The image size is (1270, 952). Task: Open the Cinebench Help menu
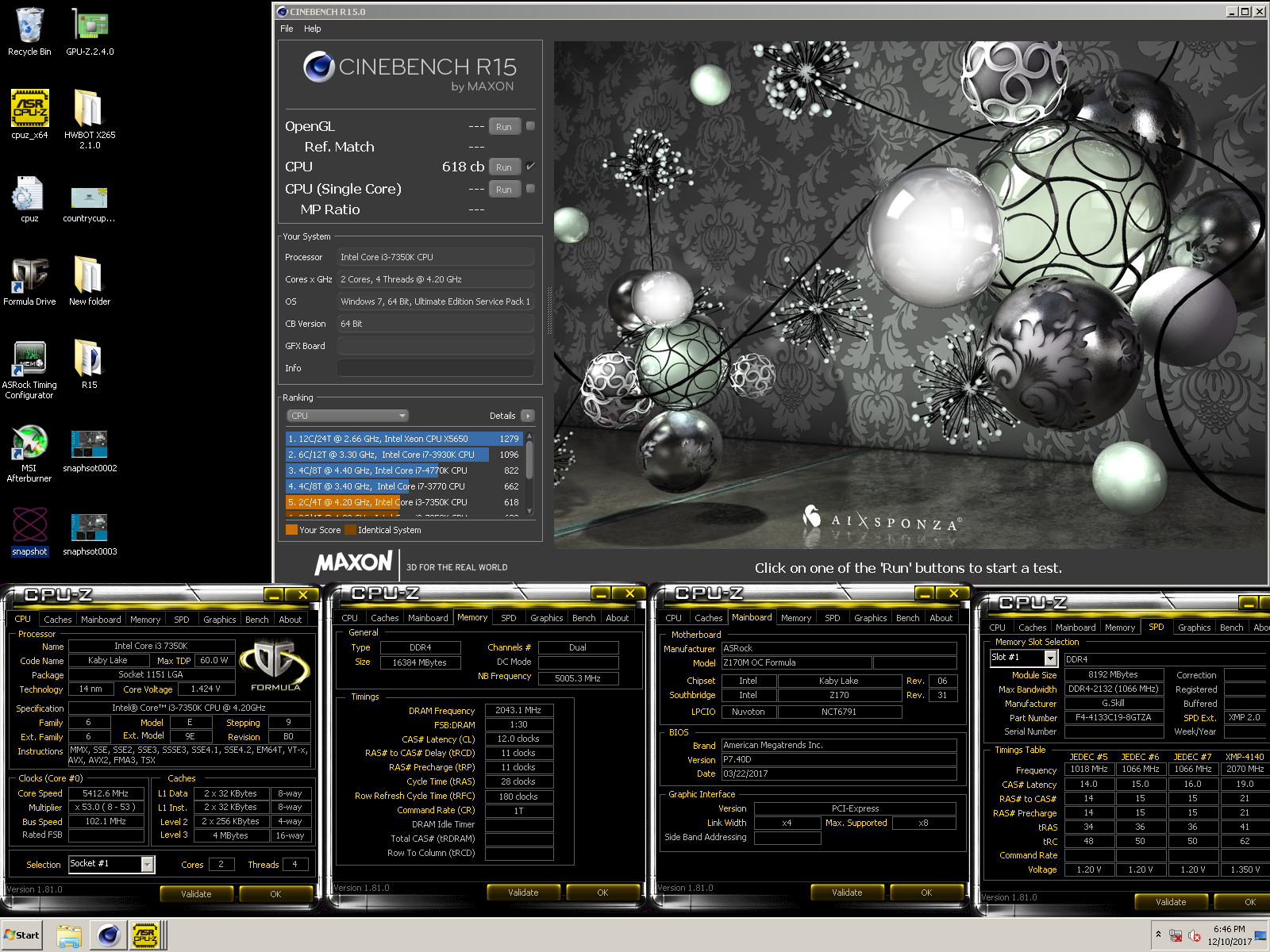coord(313,29)
